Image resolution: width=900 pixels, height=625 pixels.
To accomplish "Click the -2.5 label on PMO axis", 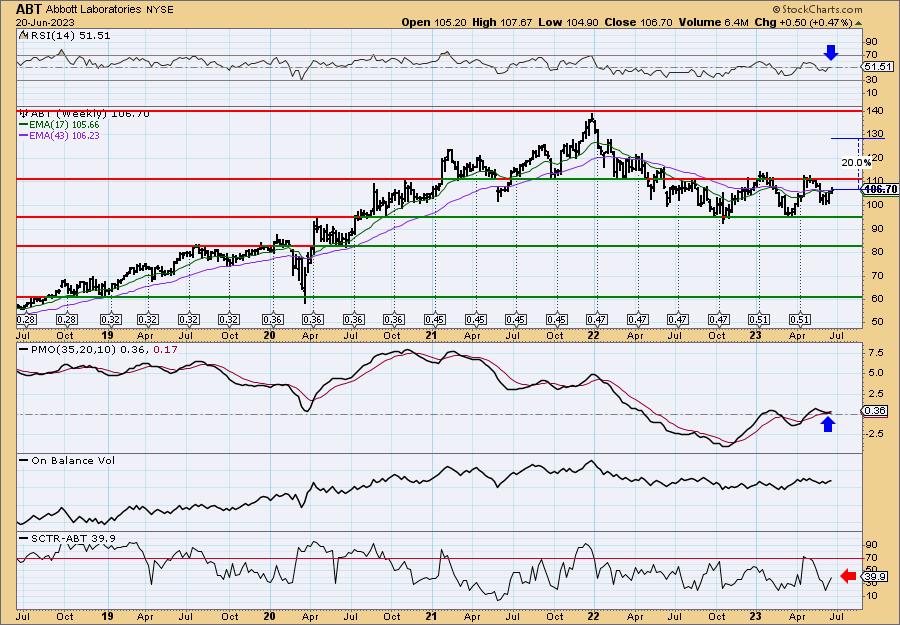I will pos(875,434).
